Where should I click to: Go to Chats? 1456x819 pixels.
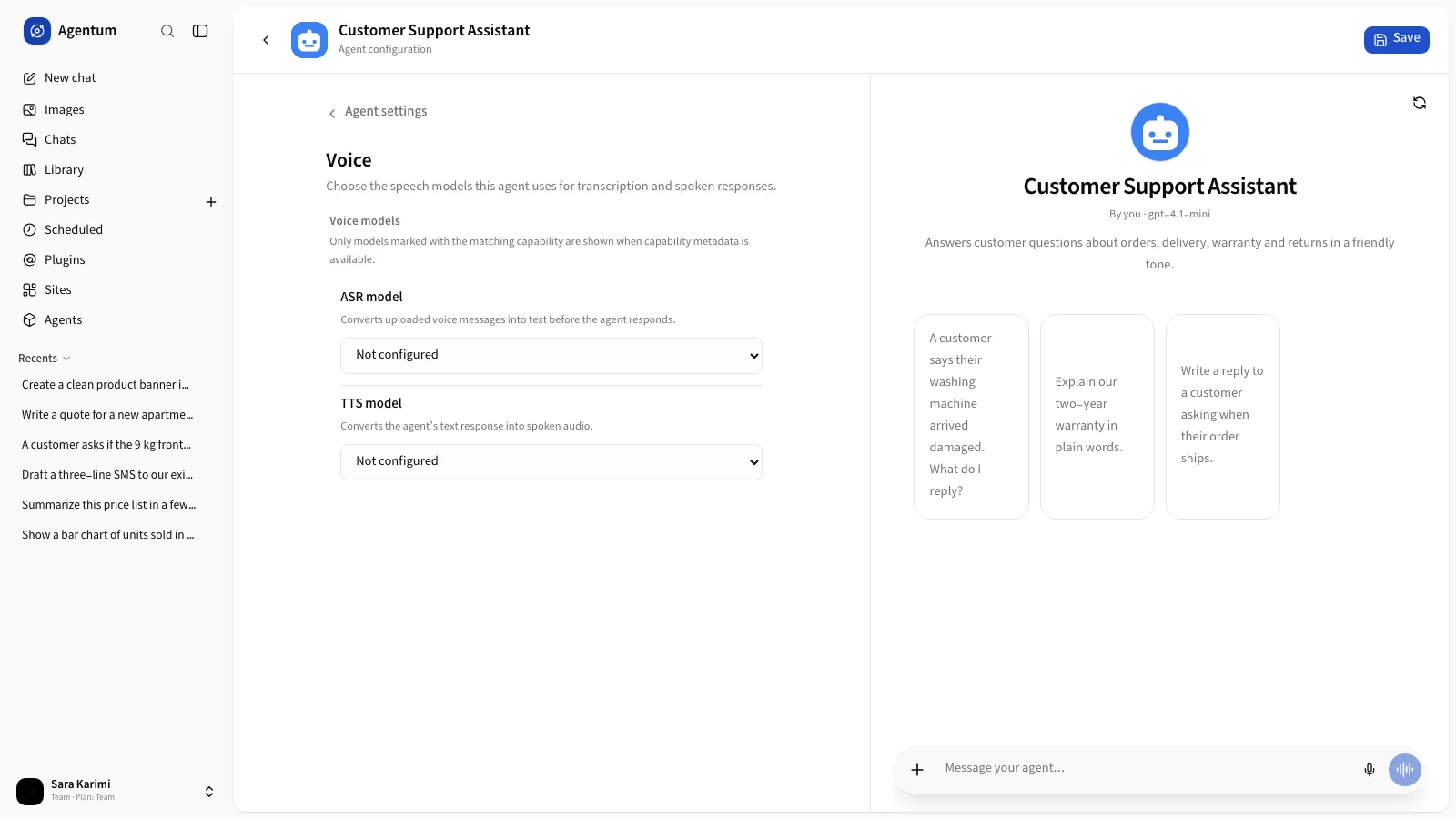point(116,139)
